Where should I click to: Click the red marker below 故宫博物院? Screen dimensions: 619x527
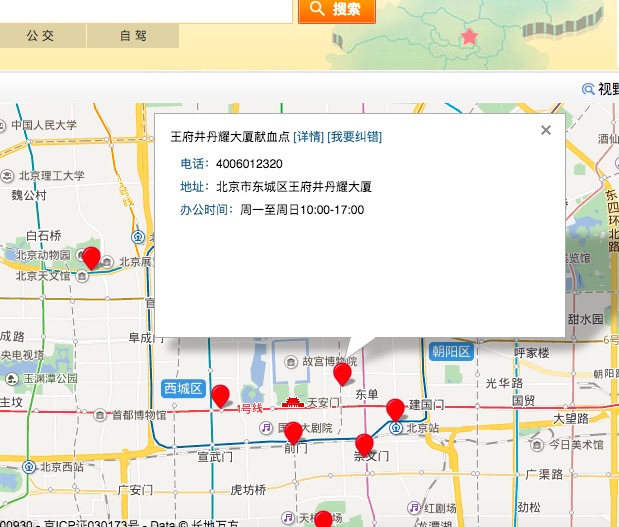point(342,374)
